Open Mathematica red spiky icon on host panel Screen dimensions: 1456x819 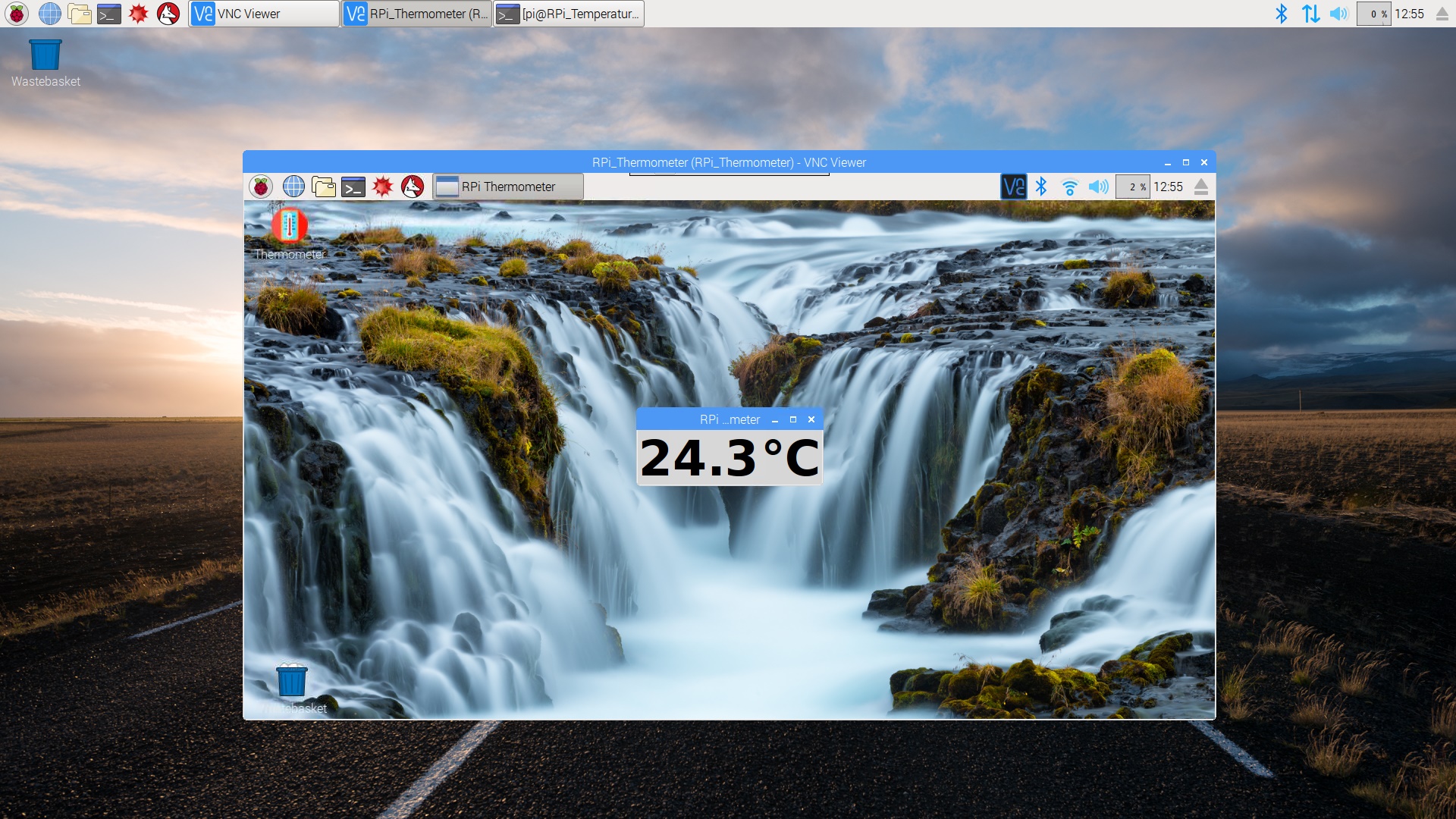coord(139,14)
